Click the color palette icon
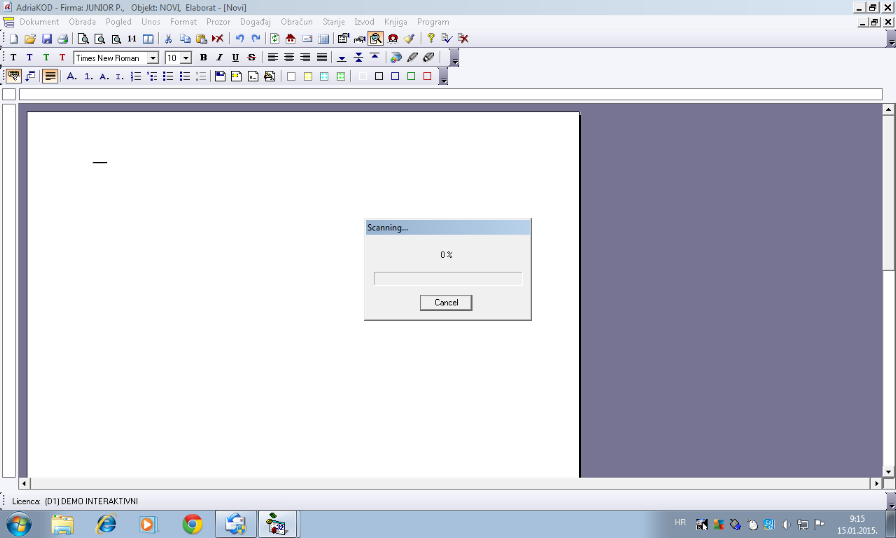This screenshot has height=538, width=896. coord(396,58)
